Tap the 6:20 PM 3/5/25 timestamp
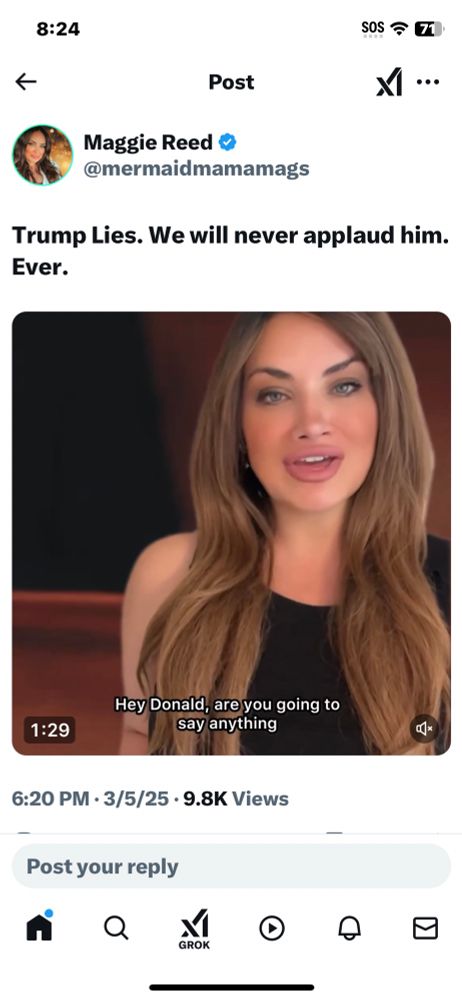Screen dimensions: 462x1000 tap(91, 798)
